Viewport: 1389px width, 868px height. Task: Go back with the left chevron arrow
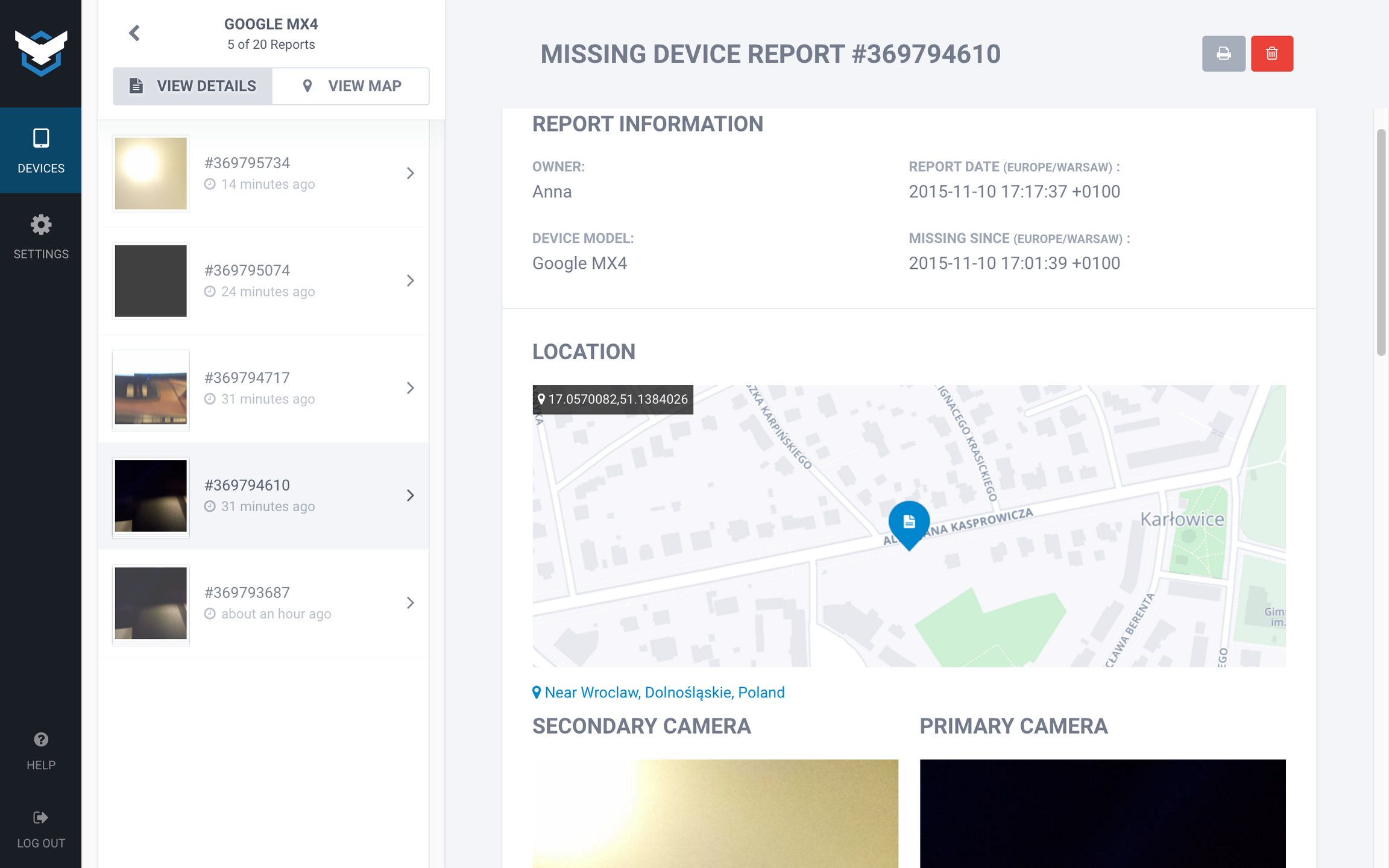[134, 33]
